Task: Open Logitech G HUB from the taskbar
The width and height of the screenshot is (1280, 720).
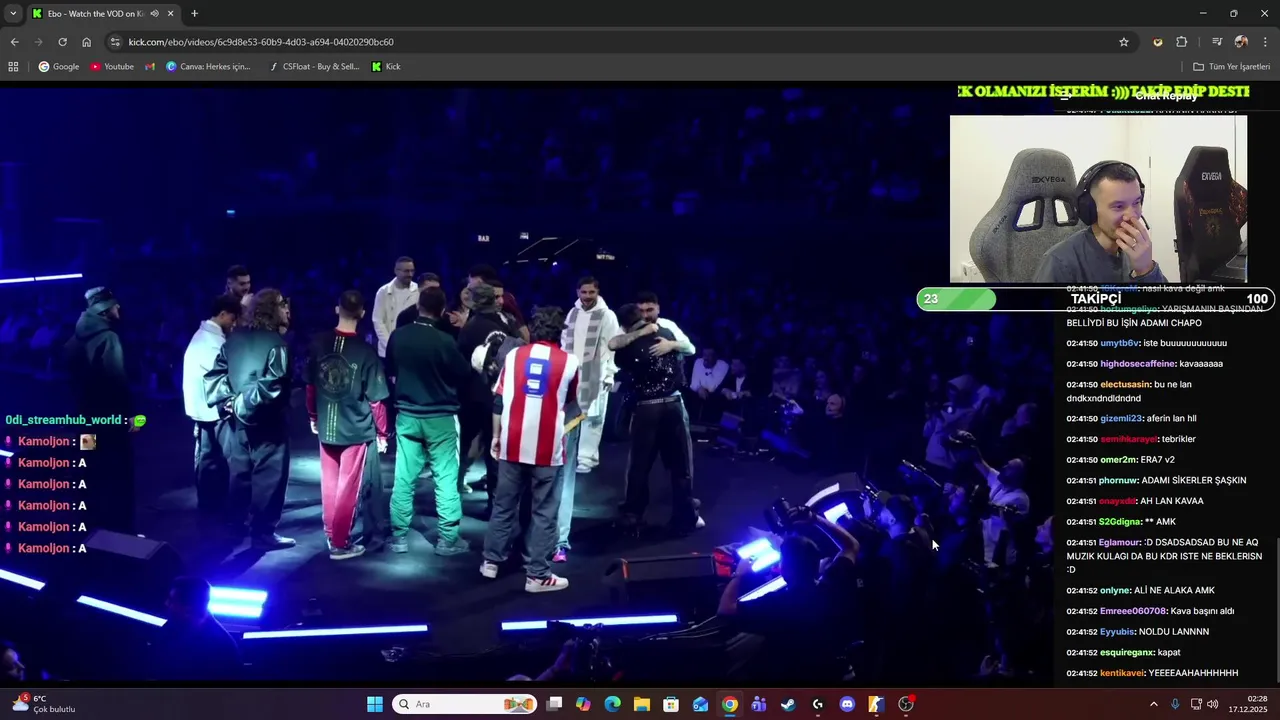Action: [818, 704]
